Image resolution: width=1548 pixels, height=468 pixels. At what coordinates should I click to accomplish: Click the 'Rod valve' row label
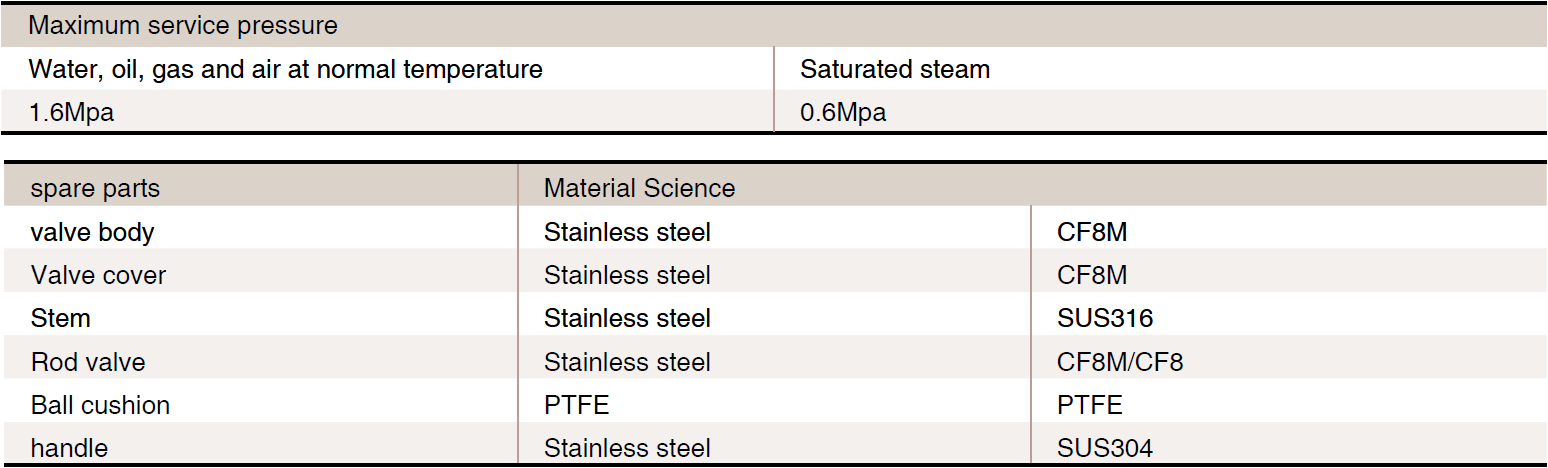(x=88, y=361)
